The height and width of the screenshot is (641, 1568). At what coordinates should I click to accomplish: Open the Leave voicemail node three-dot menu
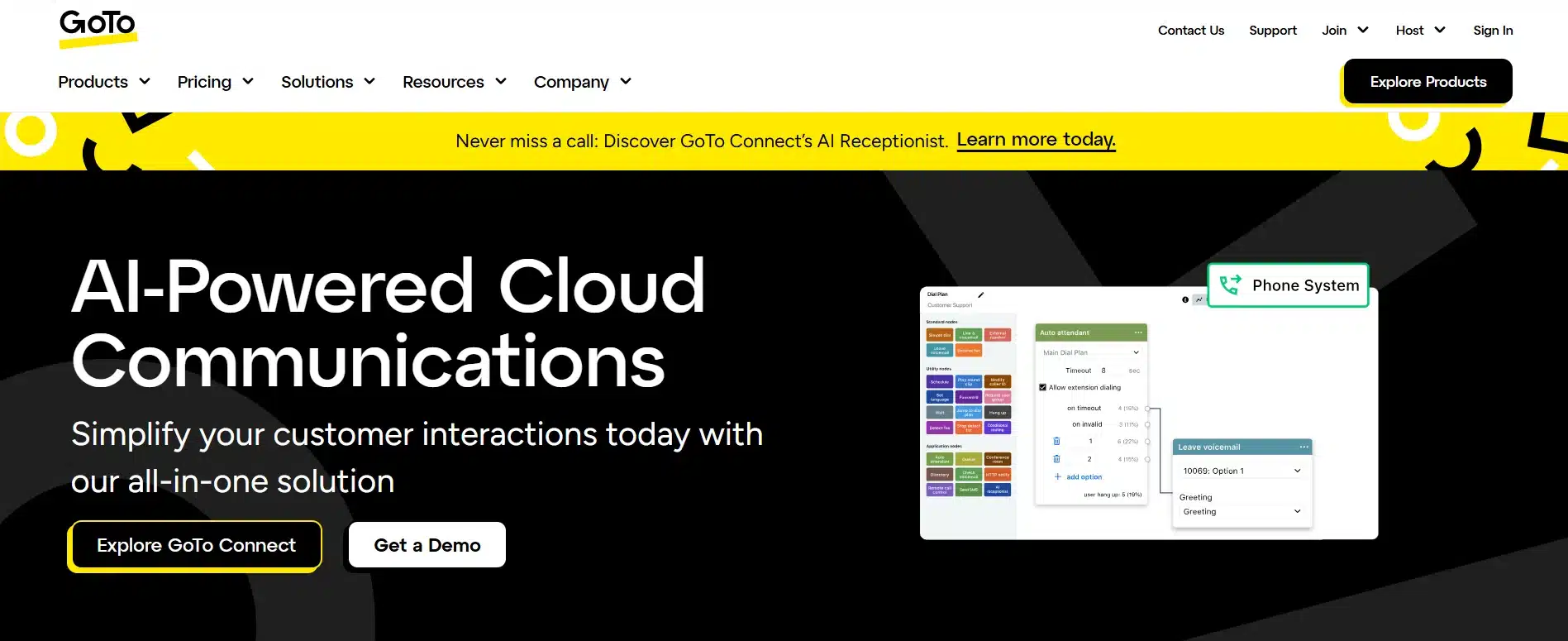(1303, 447)
